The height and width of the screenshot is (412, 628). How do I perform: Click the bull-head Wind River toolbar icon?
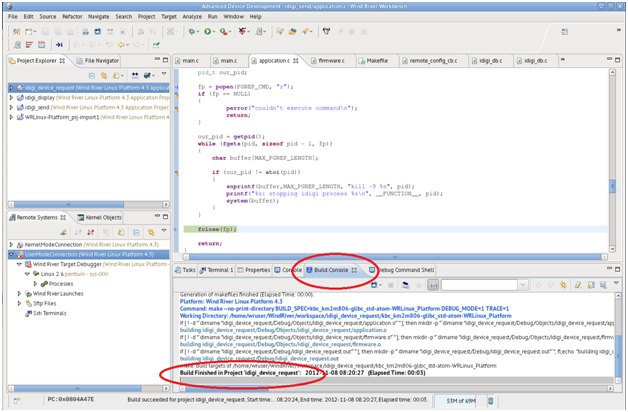click(x=326, y=31)
